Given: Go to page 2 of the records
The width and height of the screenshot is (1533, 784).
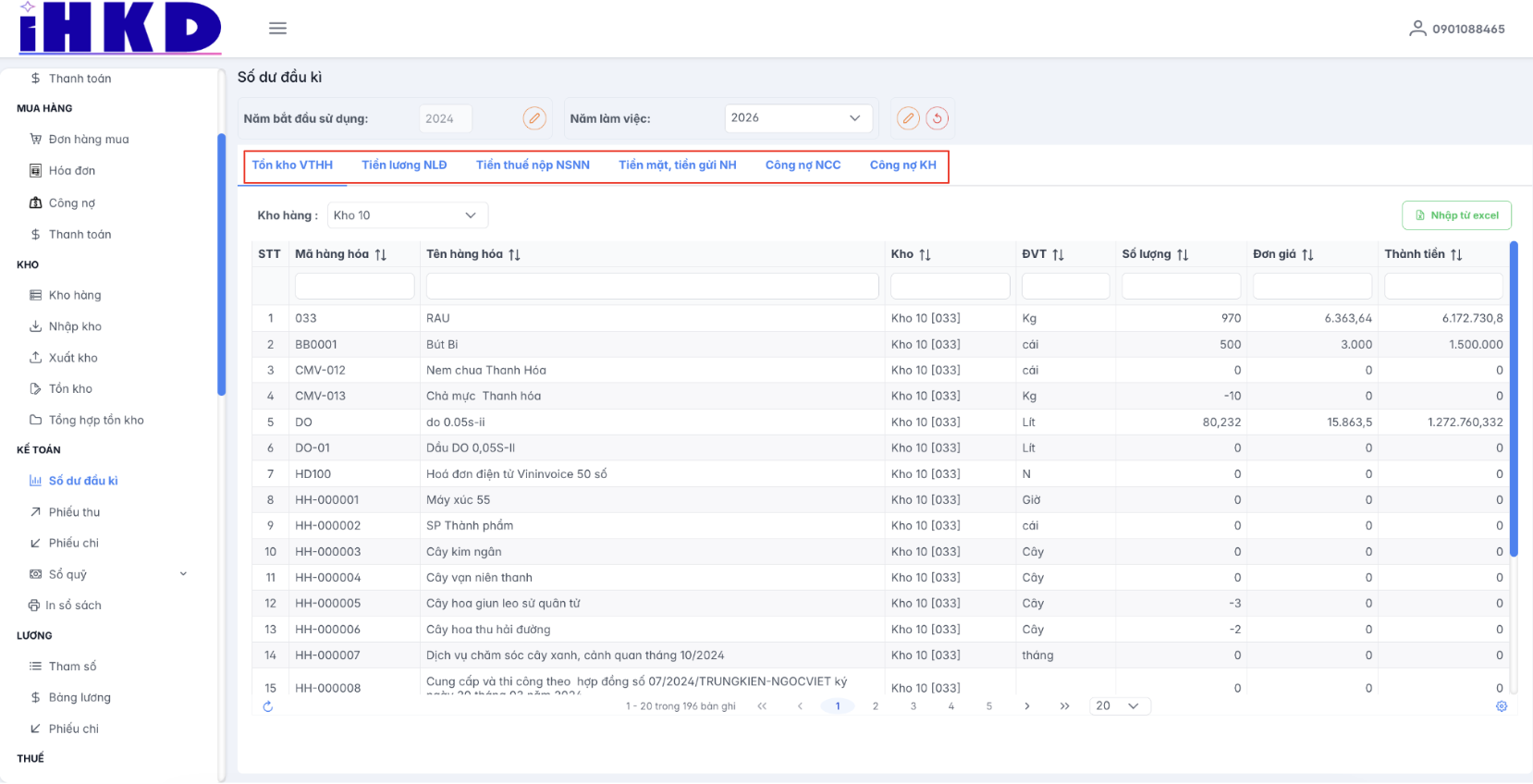Looking at the screenshot, I should (876, 706).
